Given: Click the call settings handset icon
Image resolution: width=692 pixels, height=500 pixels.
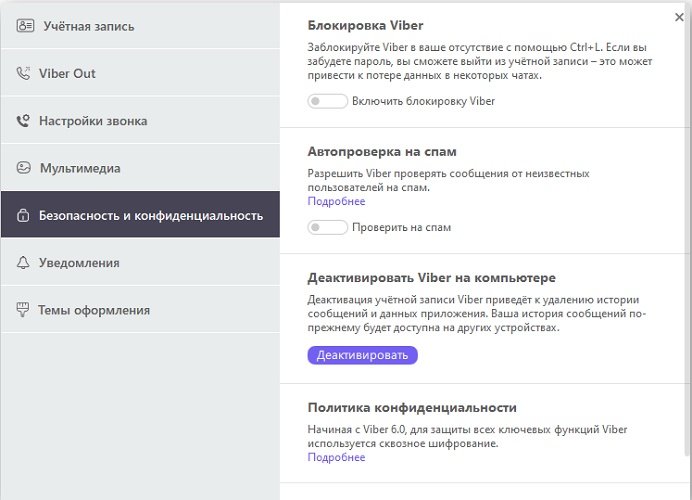Looking at the screenshot, I should point(23,120).
